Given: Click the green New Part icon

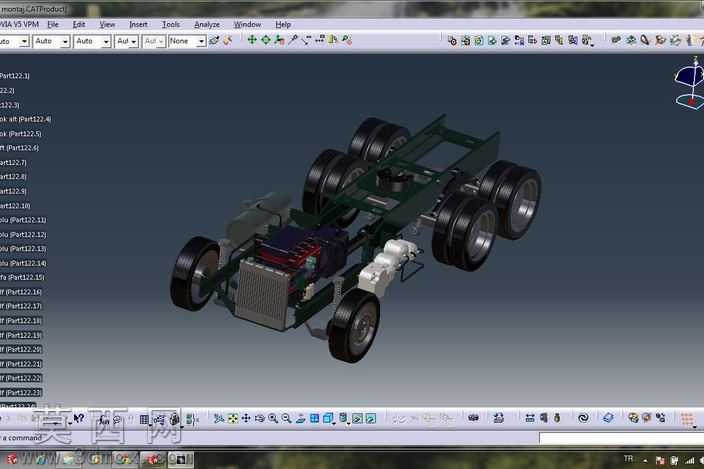Looking at the screenshot, I should tap(479, 40).
